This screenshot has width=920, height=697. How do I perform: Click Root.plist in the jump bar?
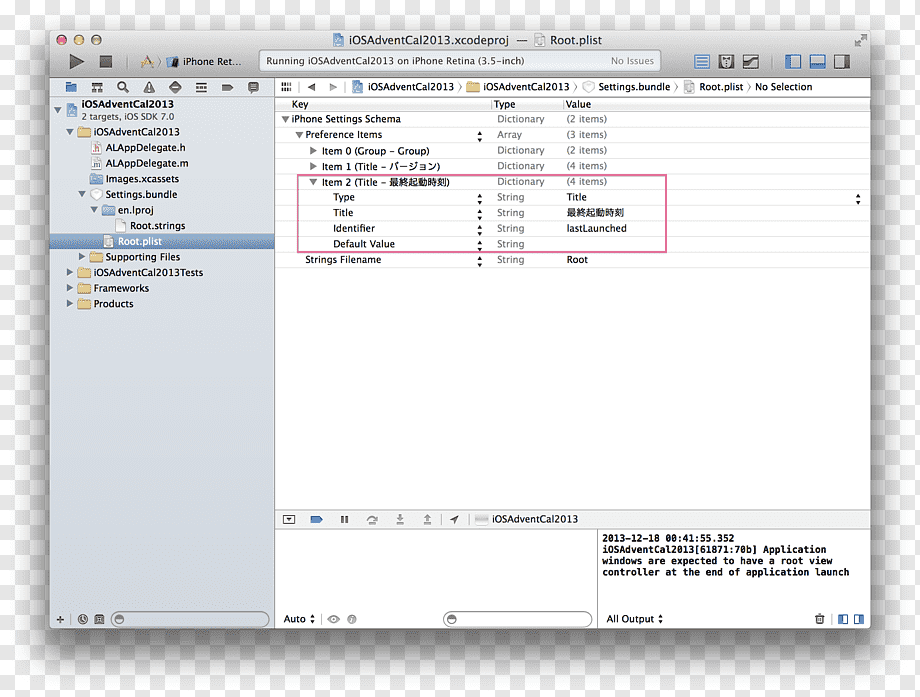click(x=713, y=87)
